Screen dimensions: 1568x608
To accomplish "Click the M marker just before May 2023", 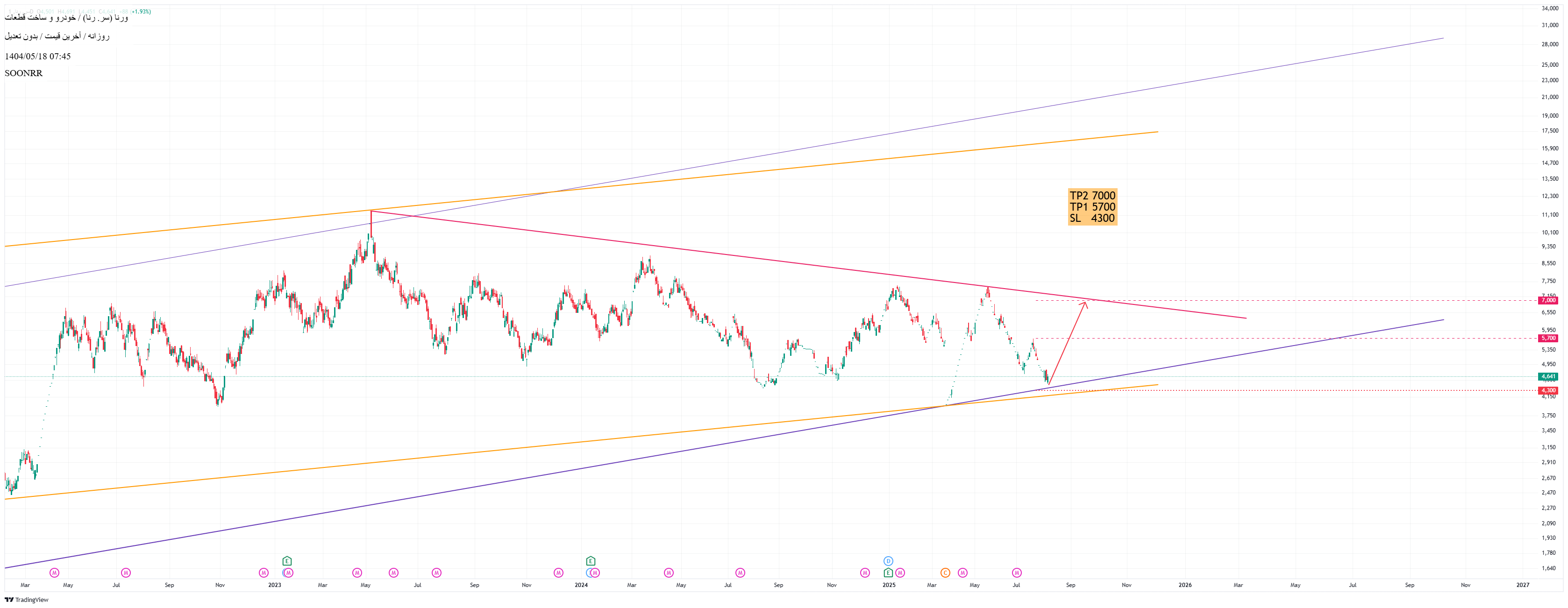I will coord(357,573).
